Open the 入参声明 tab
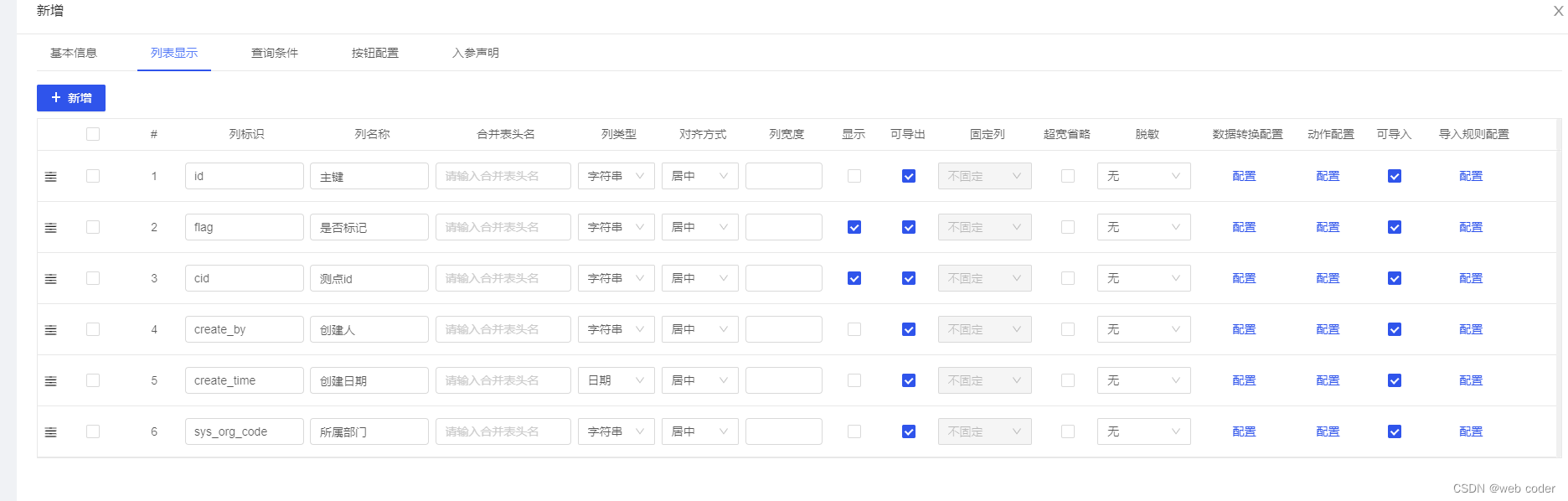 (x=476, y=53)
